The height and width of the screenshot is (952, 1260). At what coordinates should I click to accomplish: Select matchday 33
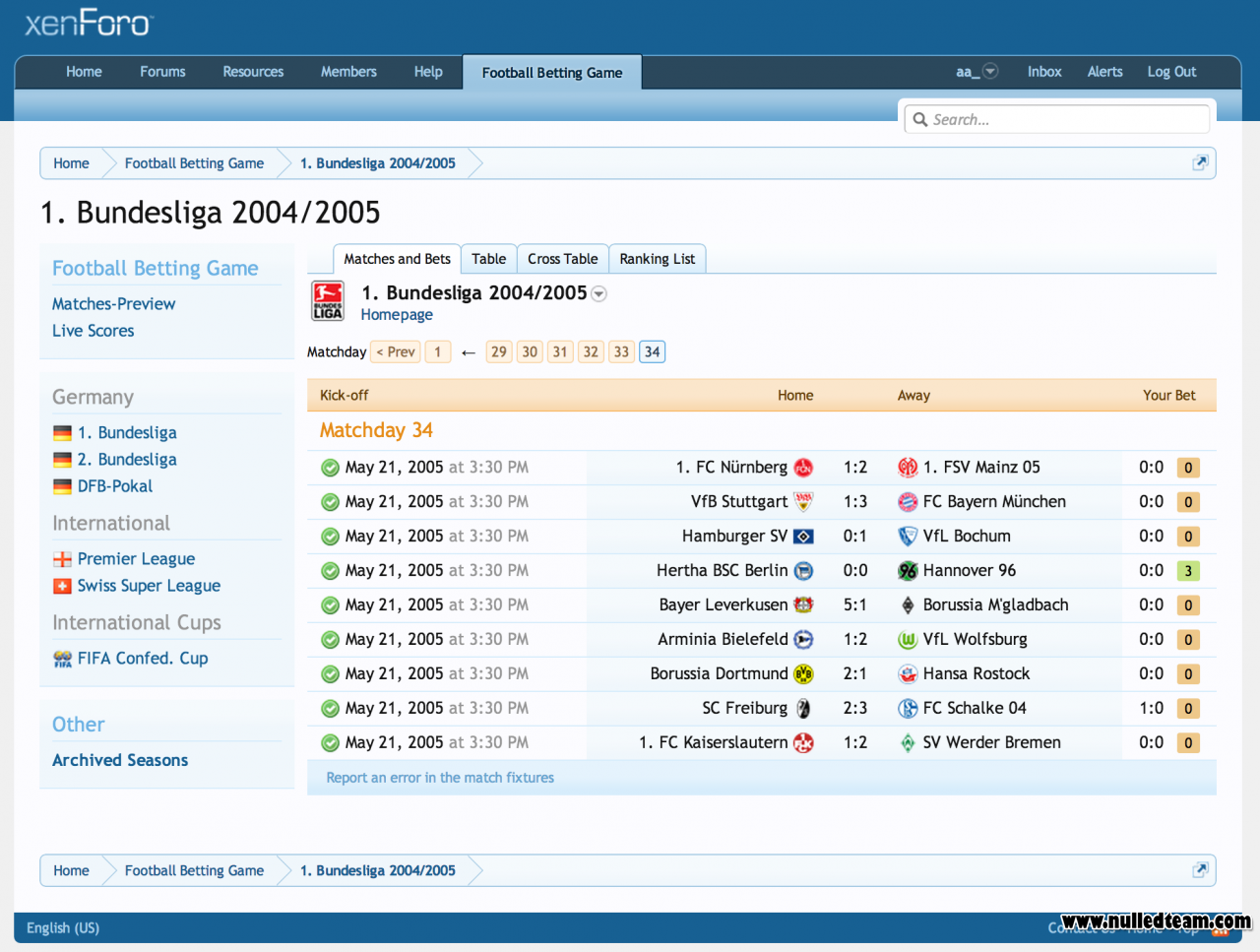[x=621, y=351]
